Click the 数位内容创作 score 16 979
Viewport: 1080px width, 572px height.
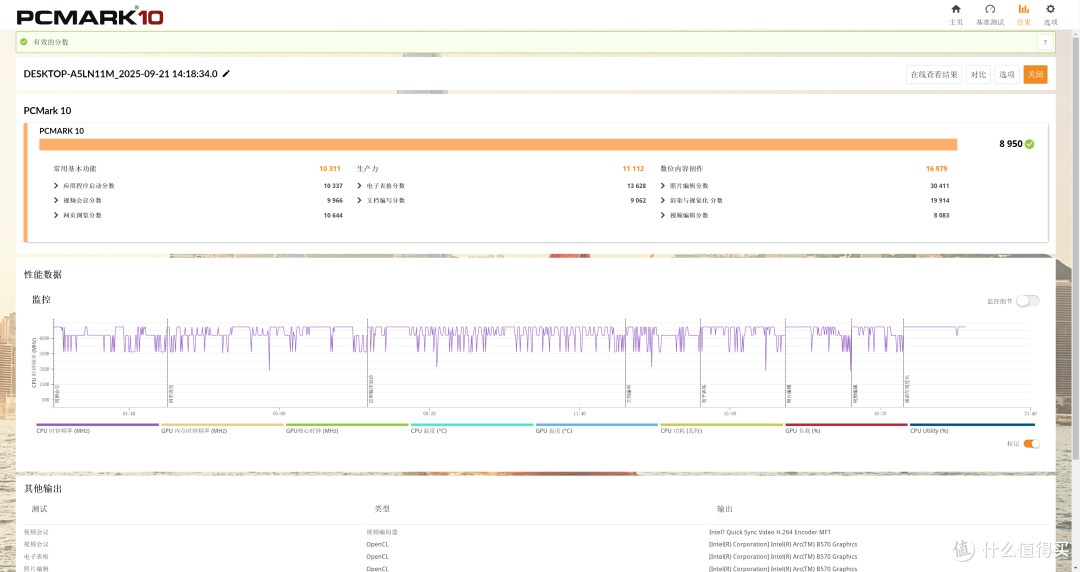937,169
